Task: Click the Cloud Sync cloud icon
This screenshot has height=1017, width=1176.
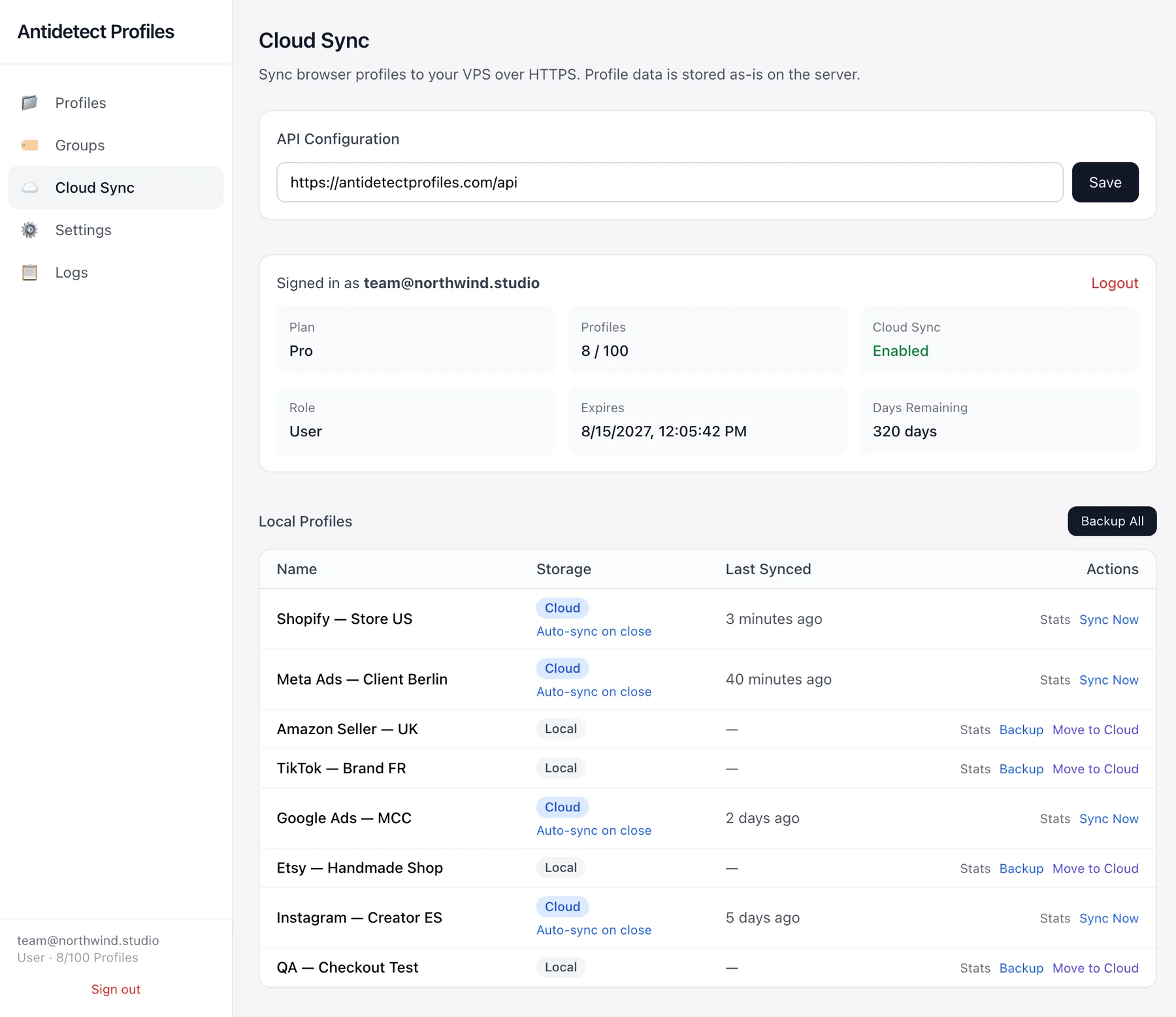Action: pos(29,187)
